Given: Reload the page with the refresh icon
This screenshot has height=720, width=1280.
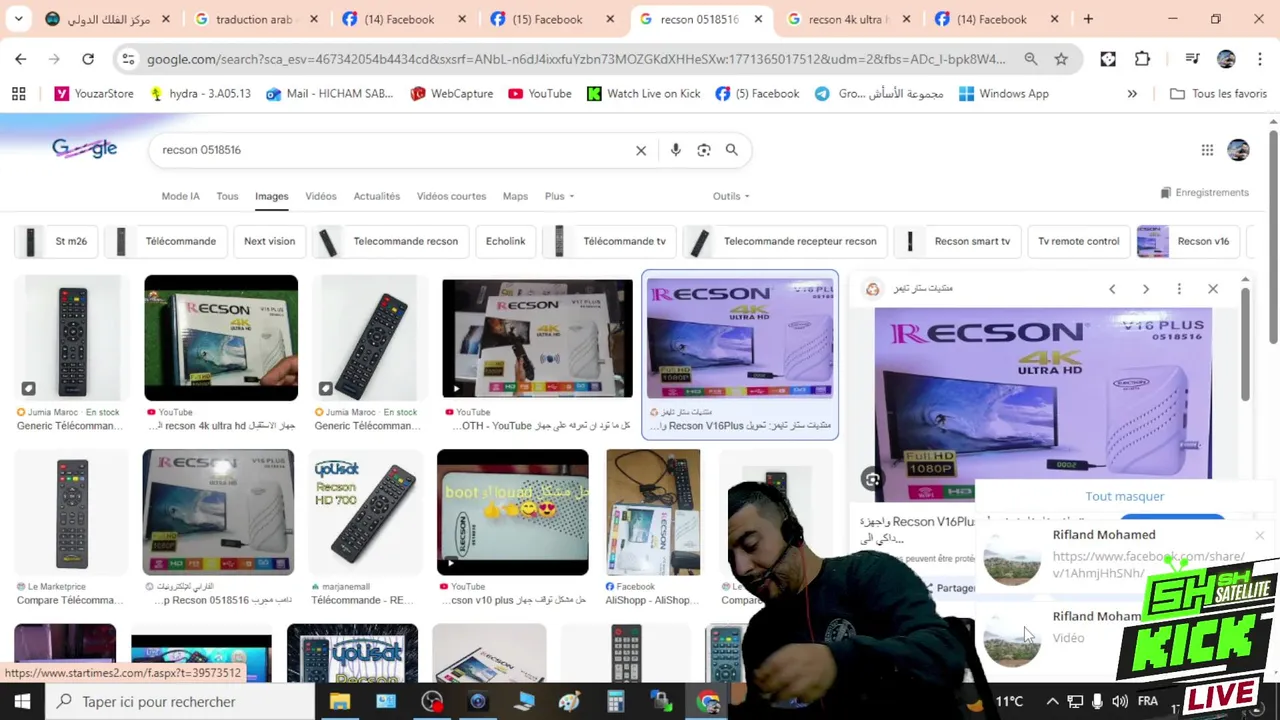Looking at the screenshot, I should click(x=88, y=59).
